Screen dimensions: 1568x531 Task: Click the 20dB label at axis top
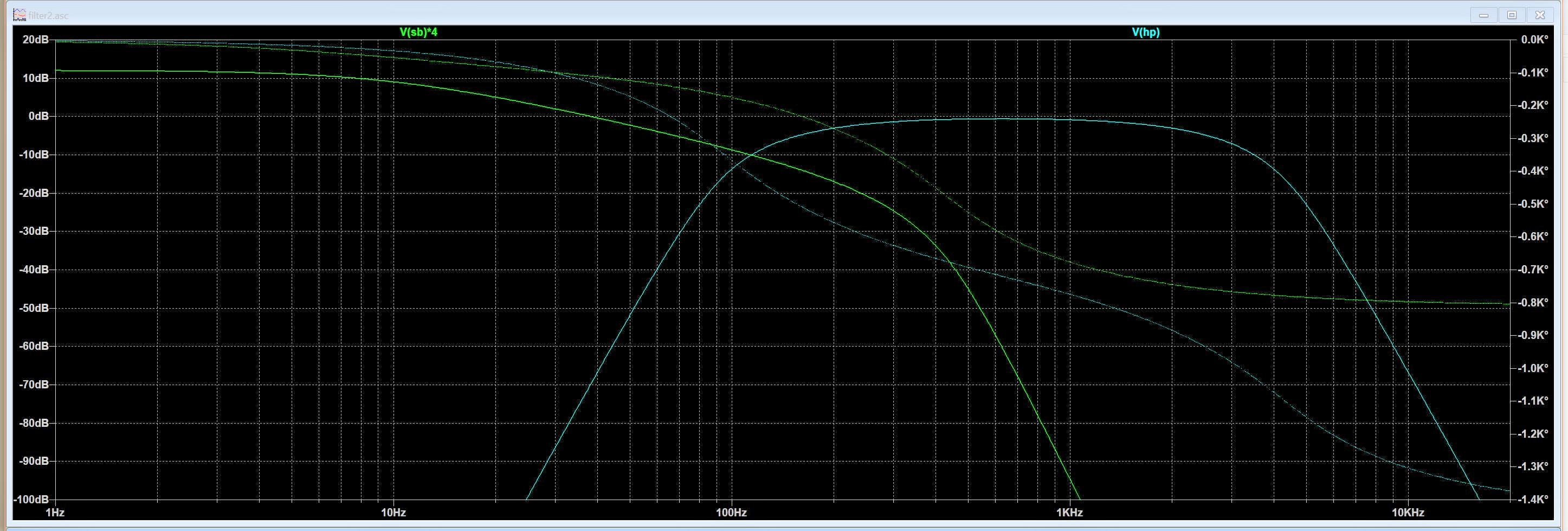coord(36,40)
